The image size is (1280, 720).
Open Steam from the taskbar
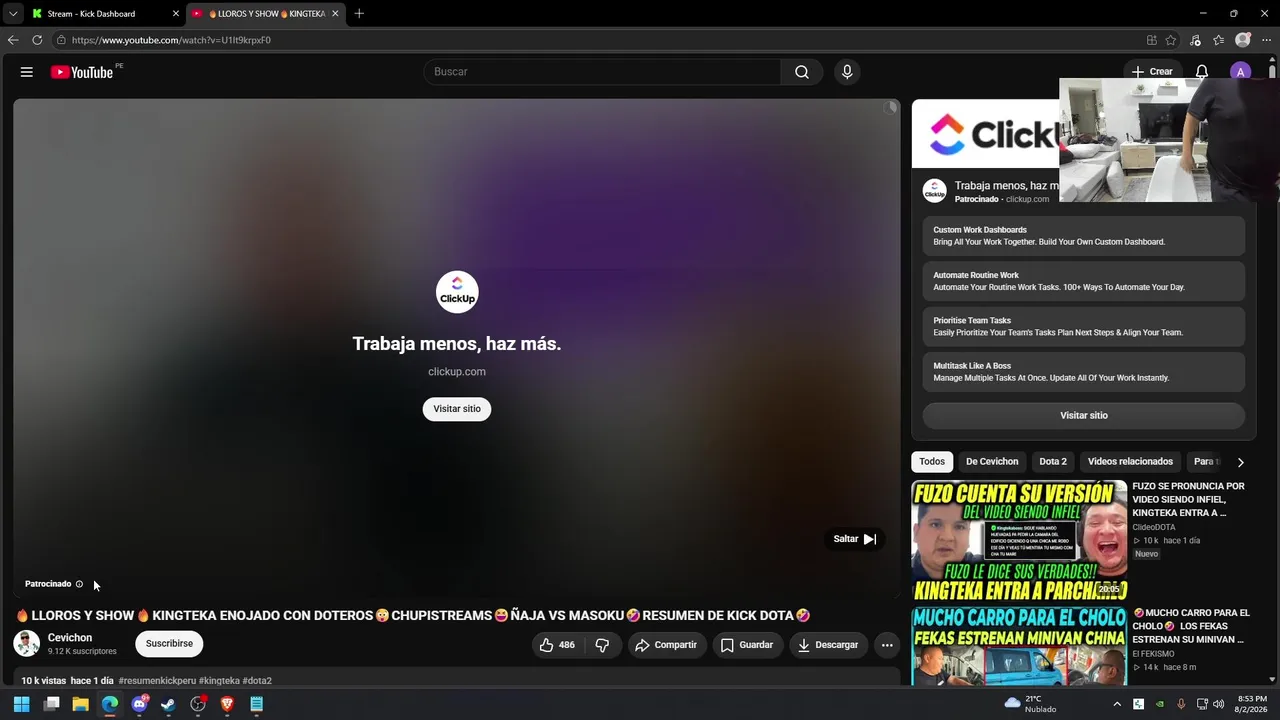coord(168,704)
